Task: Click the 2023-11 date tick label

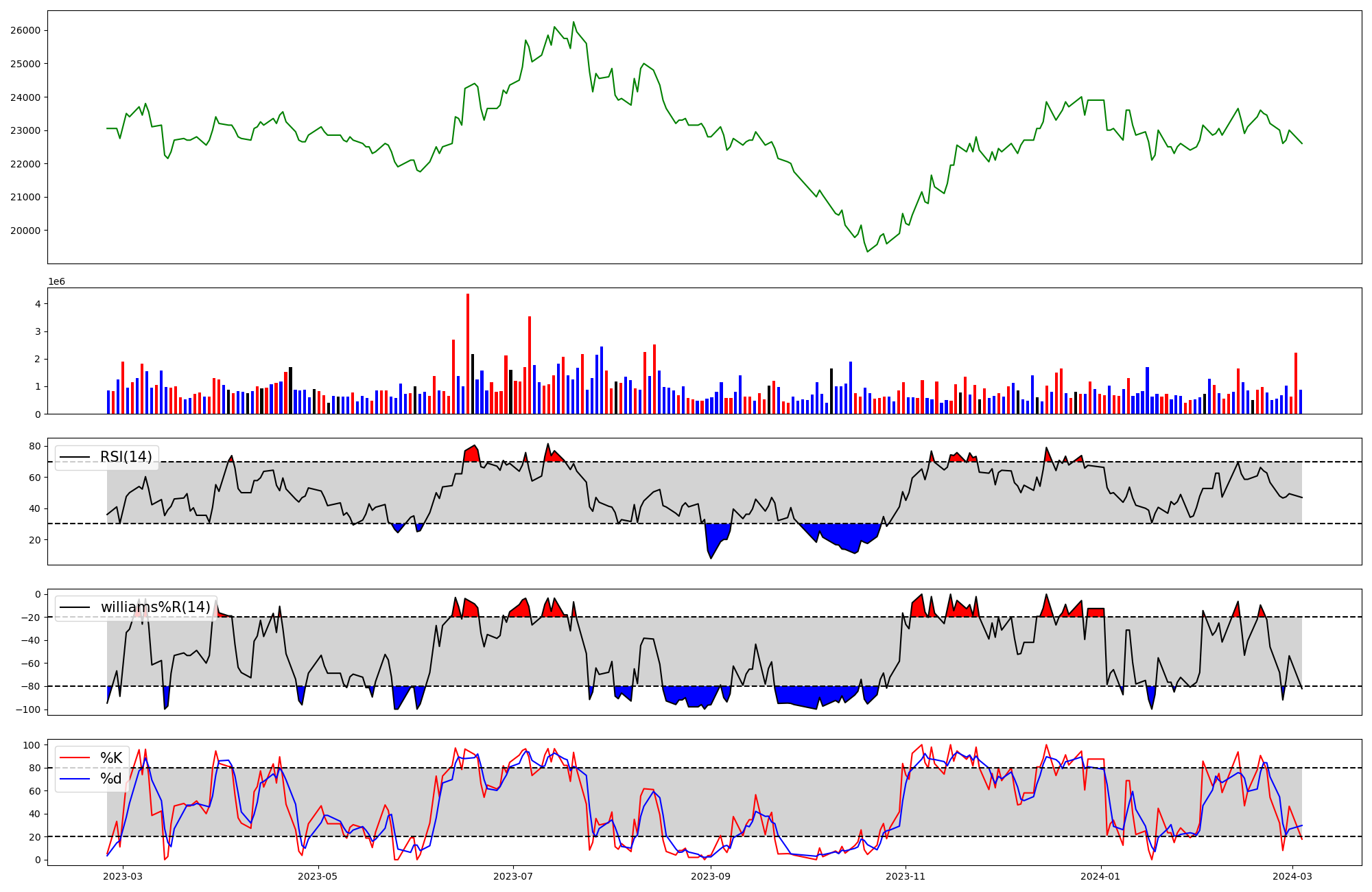Action: point(906,876)
